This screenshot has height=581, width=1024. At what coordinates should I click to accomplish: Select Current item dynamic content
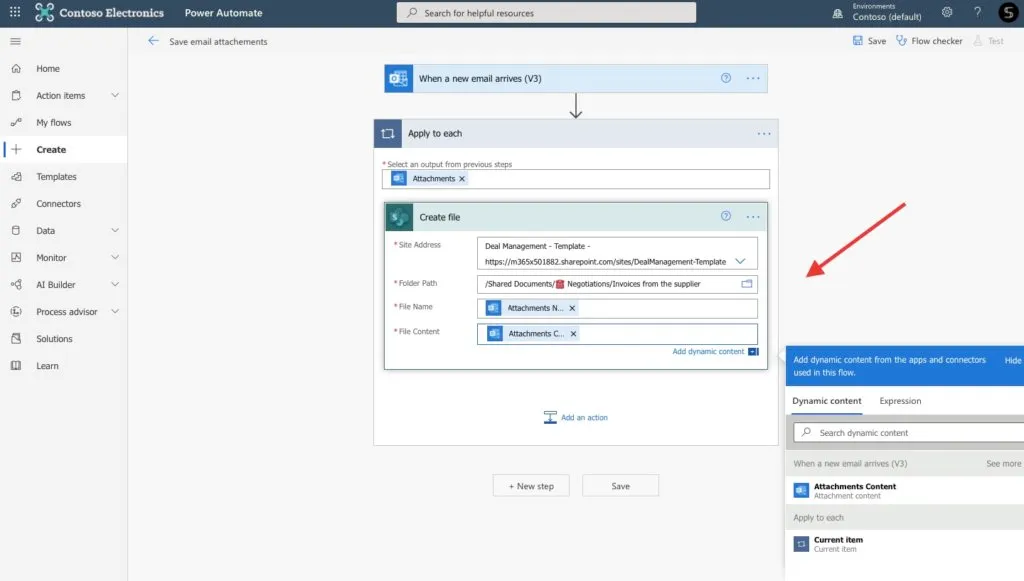(x=904, y=544)
